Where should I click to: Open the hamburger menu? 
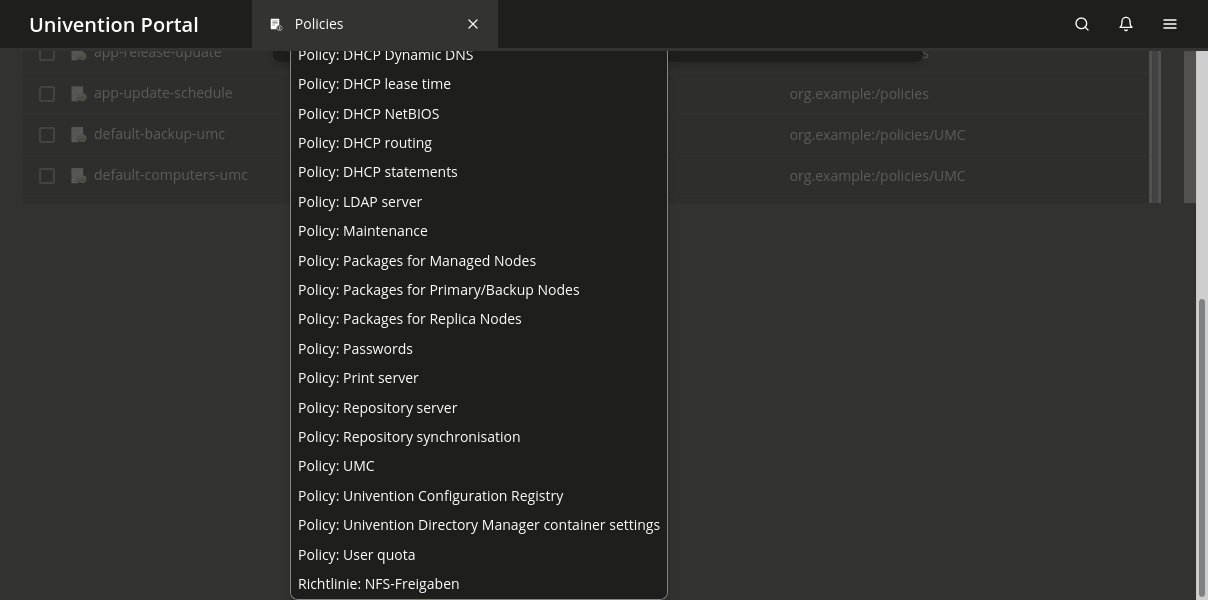[1170, 24]
